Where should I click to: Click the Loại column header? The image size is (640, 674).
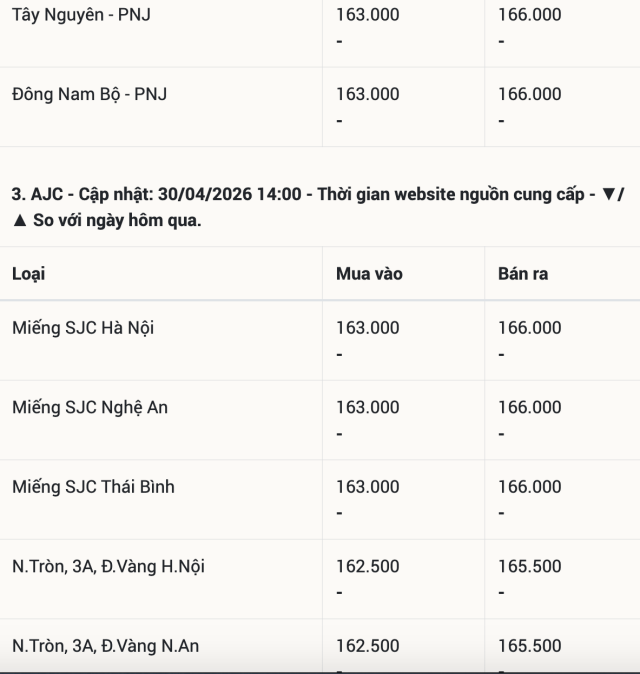tap(29, 273)
